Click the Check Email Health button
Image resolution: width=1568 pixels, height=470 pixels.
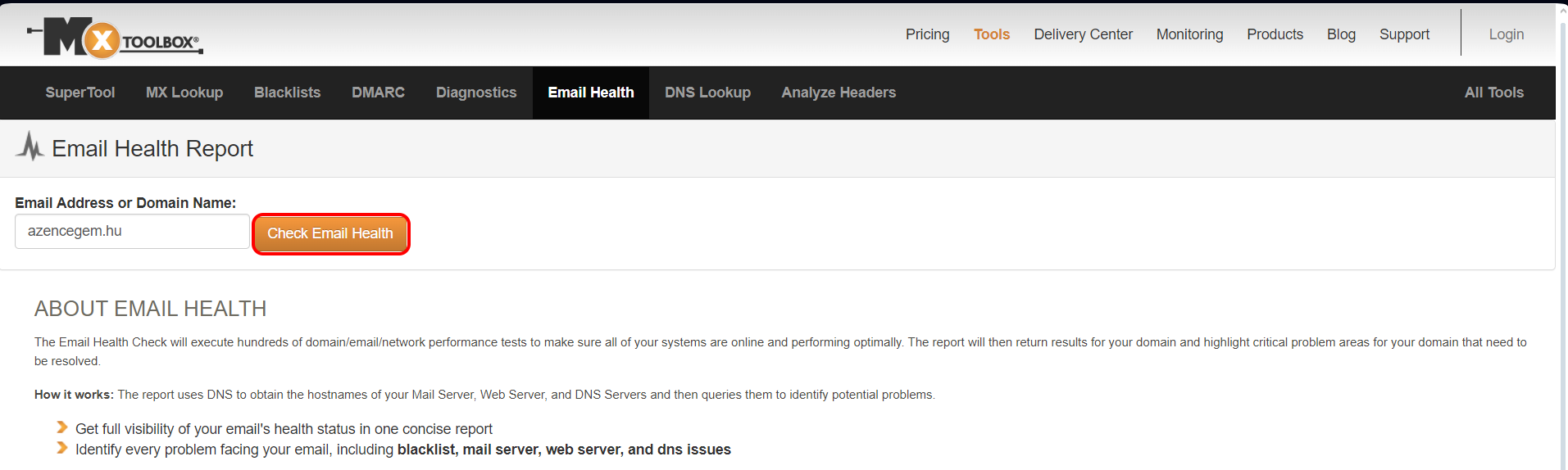coord(330,233)
